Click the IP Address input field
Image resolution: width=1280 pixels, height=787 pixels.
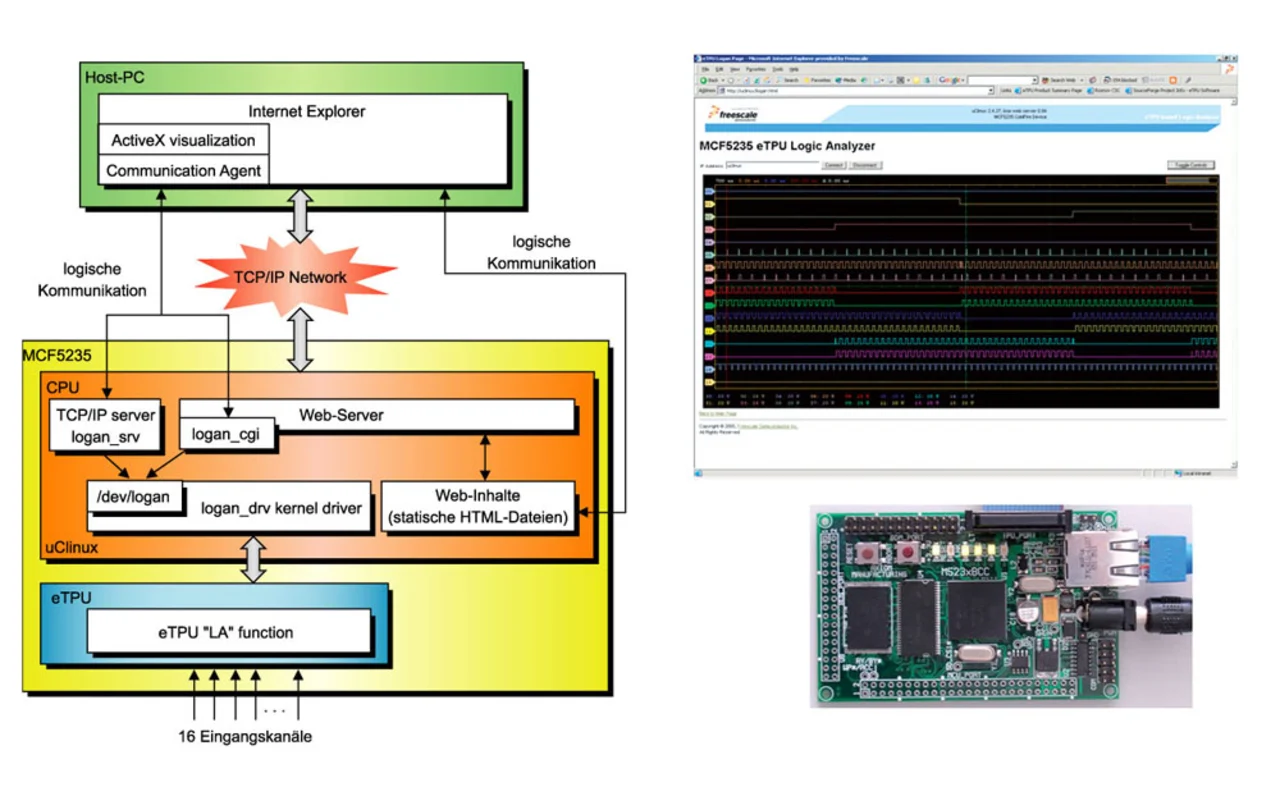tap(772, 165)
